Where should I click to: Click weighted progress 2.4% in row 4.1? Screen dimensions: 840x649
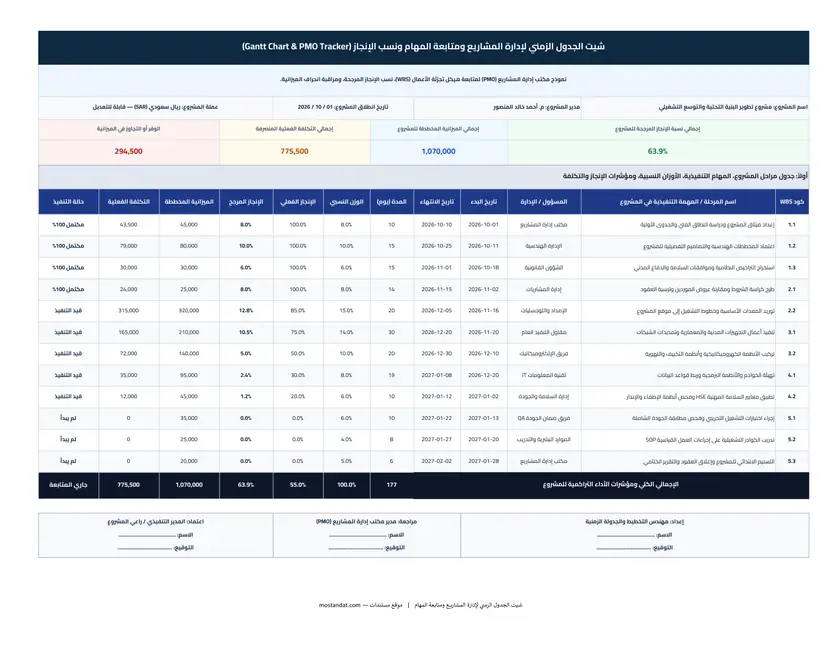[x=246, y=375]
